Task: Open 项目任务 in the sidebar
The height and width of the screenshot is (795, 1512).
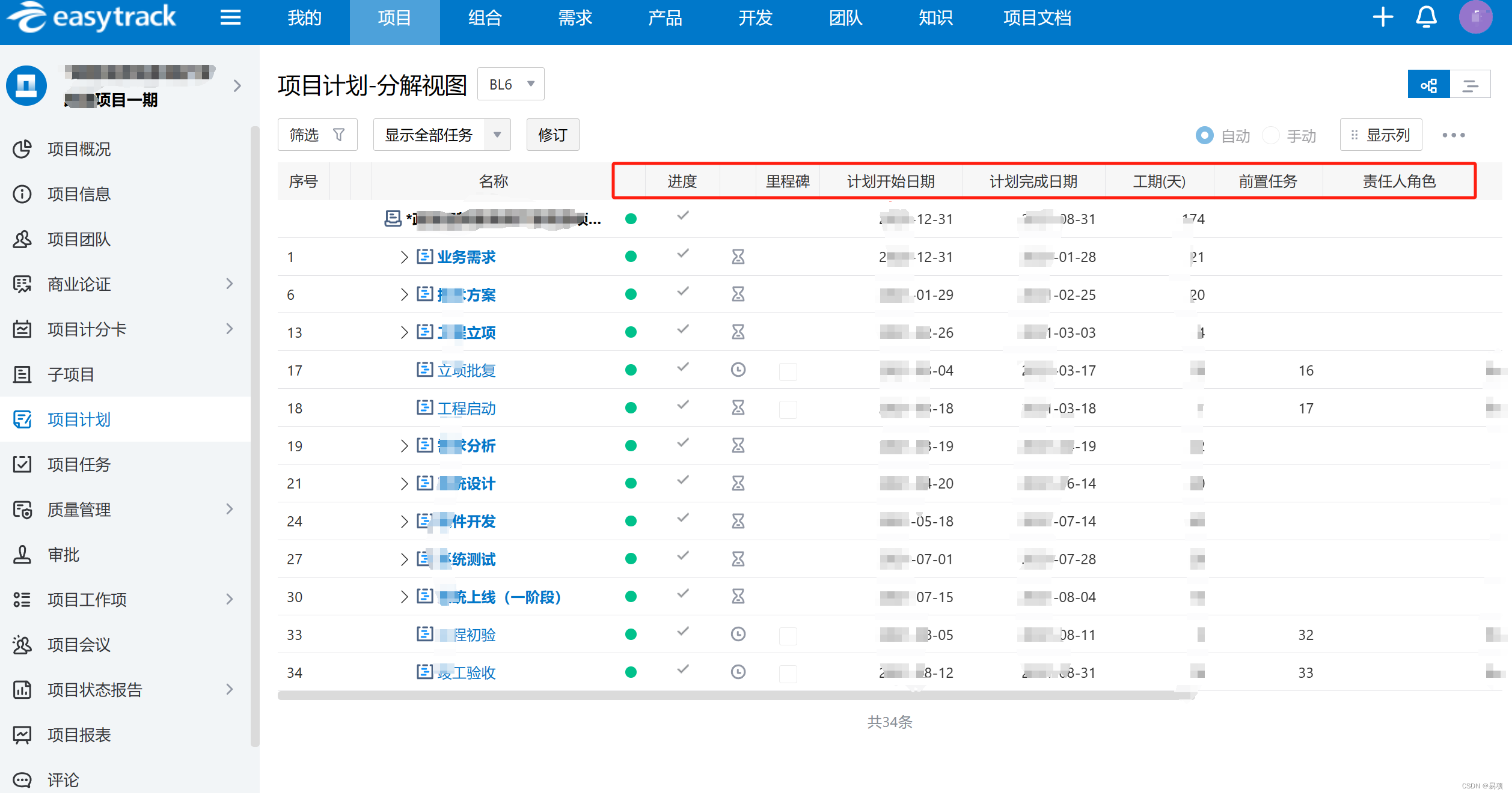Action: click(x=79, y=465)
